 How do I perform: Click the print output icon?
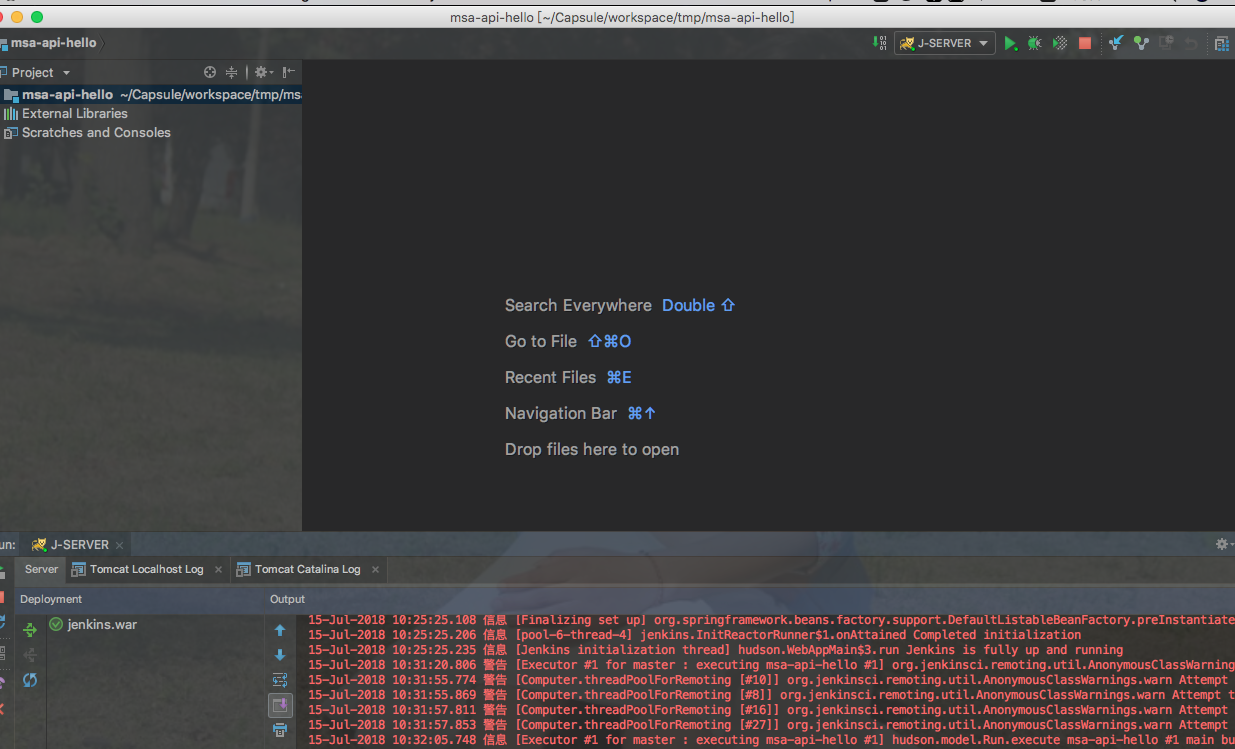click(280, 730)
